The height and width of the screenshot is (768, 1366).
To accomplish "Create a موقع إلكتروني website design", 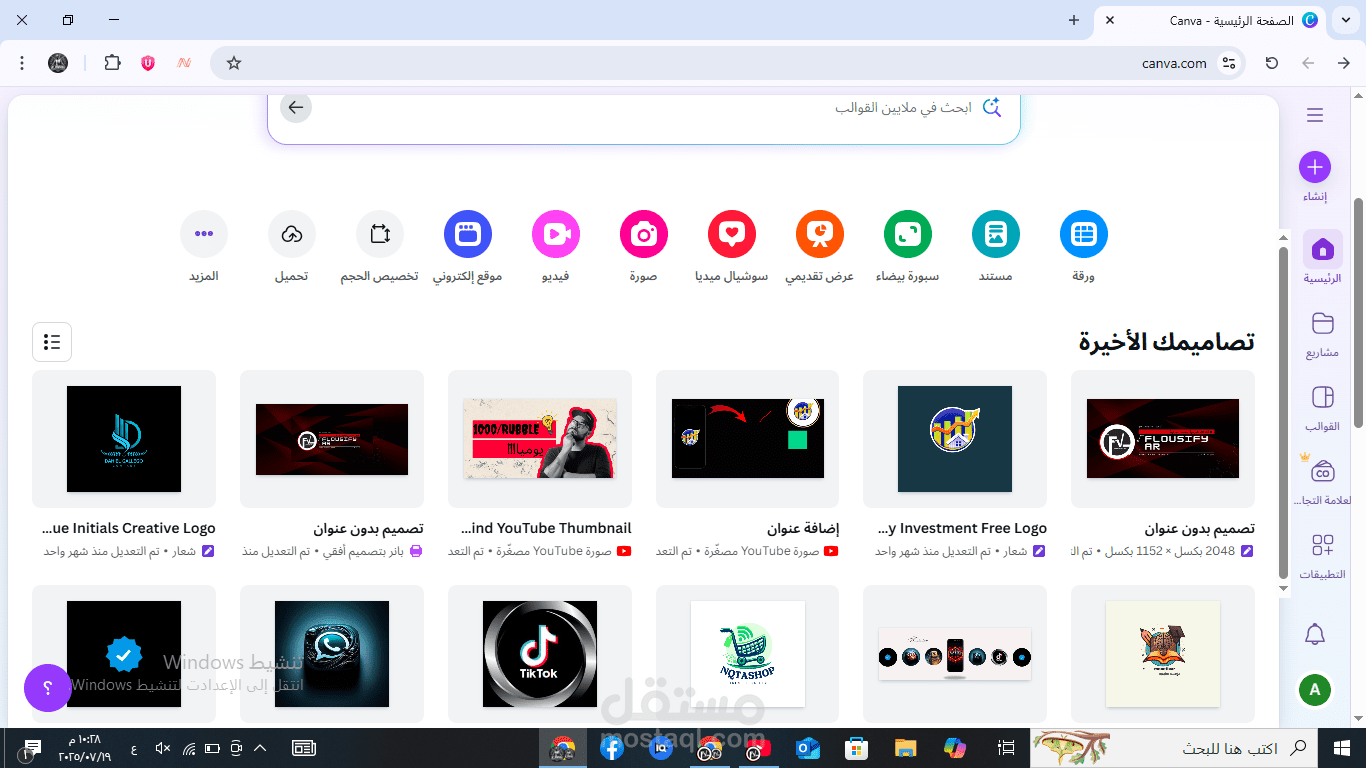I will tap(468, 235).
